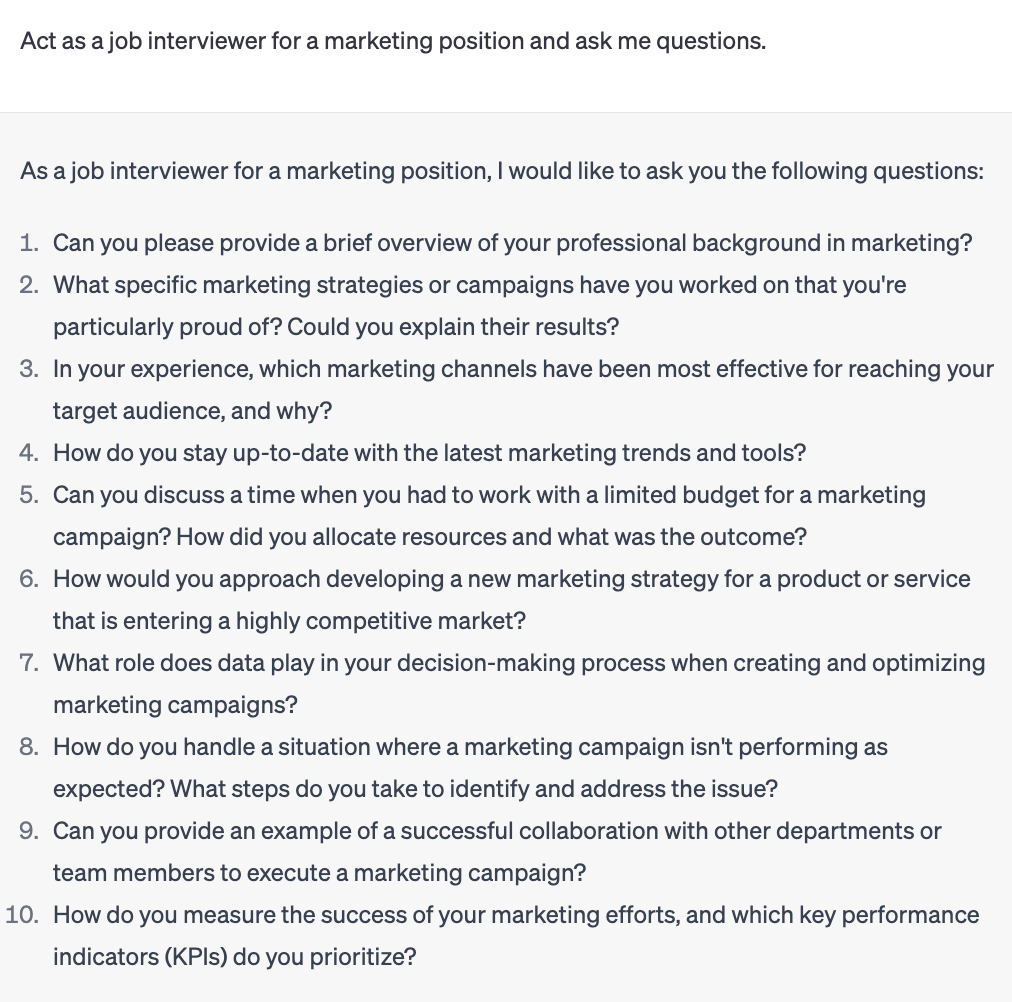Select question 3 about marketing channels
Image resolution: width=1012 pixels, height=1002 pixels.
[x=523, y=390]
